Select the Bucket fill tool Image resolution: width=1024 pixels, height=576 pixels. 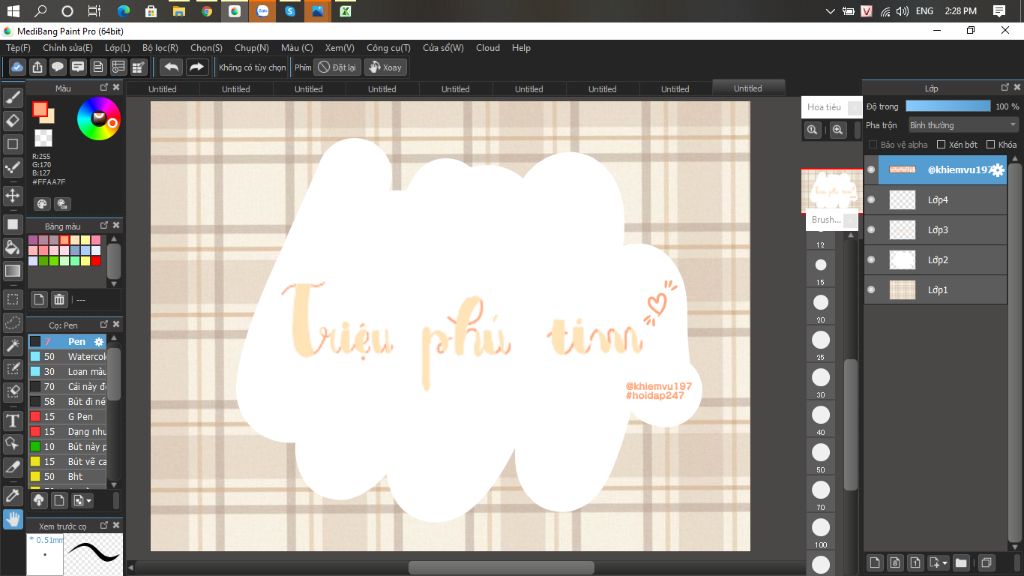click(13, 247)
